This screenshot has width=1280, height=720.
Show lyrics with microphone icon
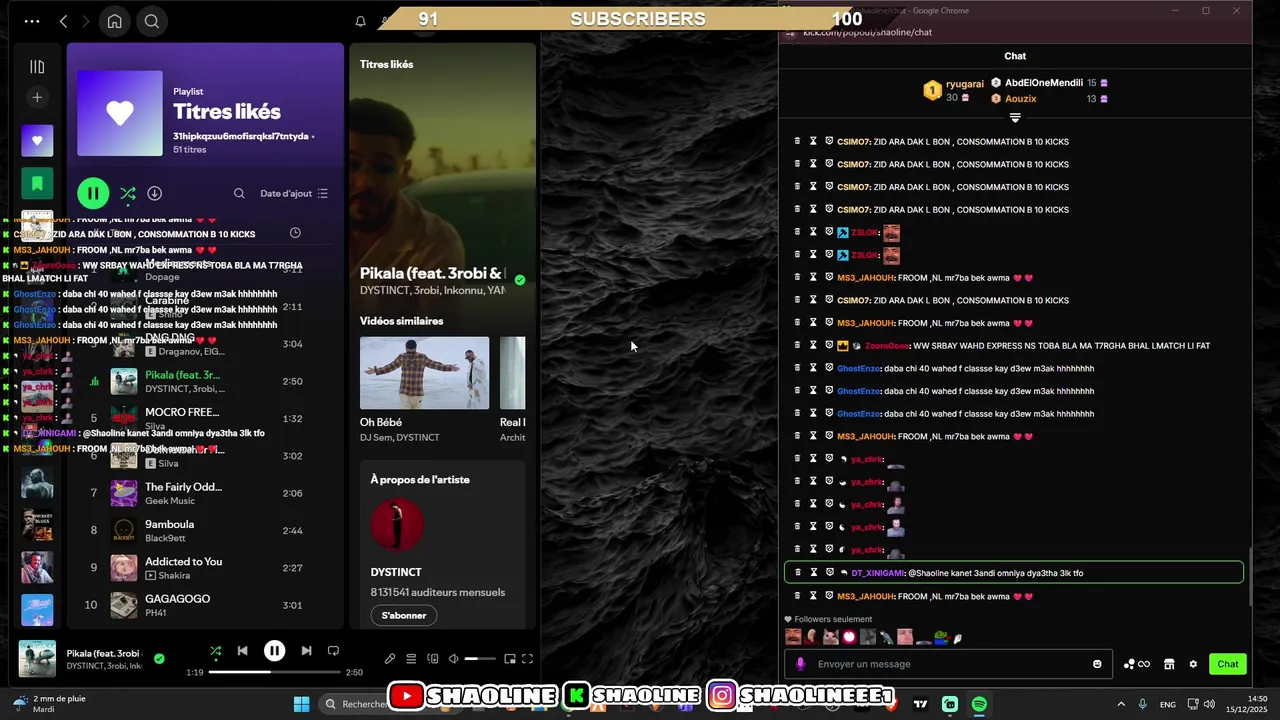(390, 659)
